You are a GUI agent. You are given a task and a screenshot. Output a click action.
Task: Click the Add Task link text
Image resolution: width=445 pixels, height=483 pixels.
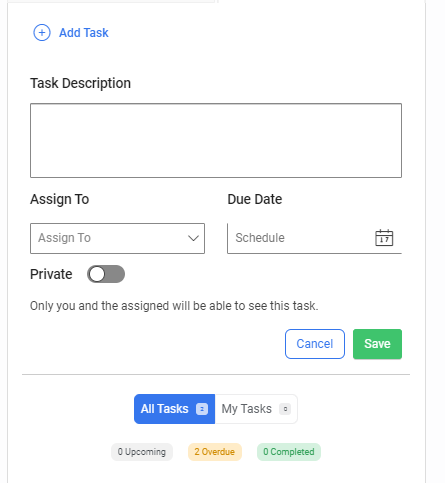[x=84, y=33]
